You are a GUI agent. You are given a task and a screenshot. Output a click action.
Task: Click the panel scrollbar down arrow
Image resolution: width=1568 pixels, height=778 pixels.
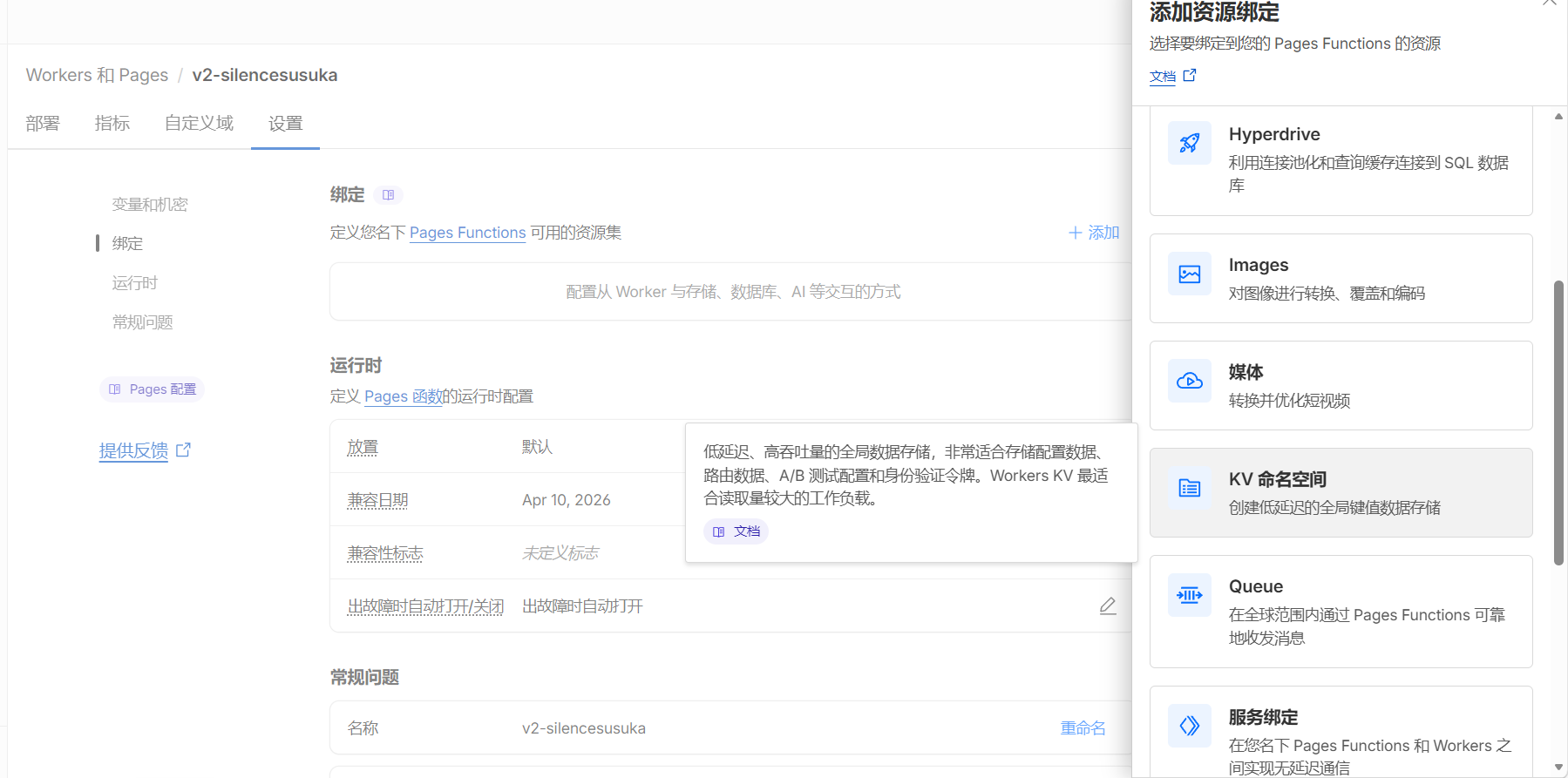pyautogui.click(x=1558, y=768)
